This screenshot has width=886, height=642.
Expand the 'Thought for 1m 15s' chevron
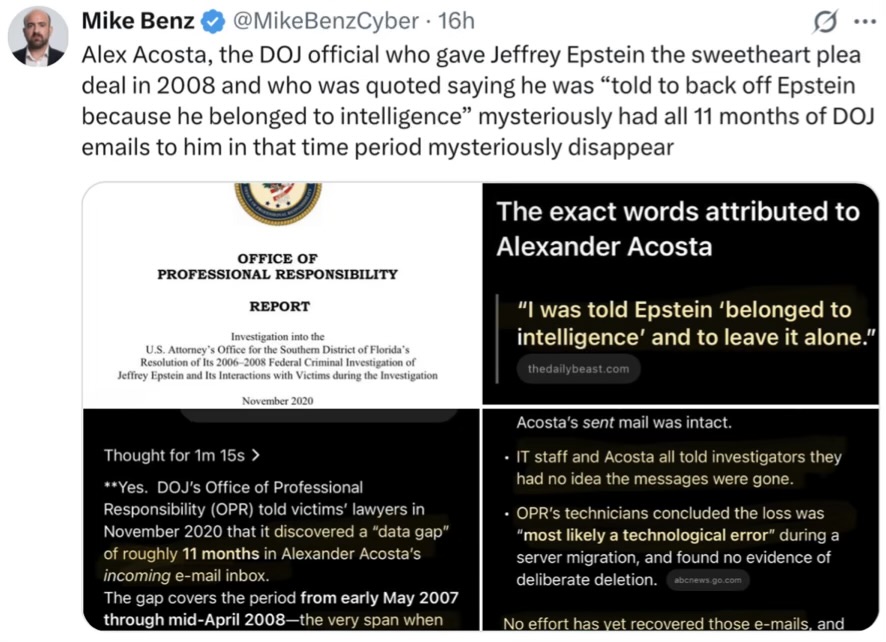[255, 455]
